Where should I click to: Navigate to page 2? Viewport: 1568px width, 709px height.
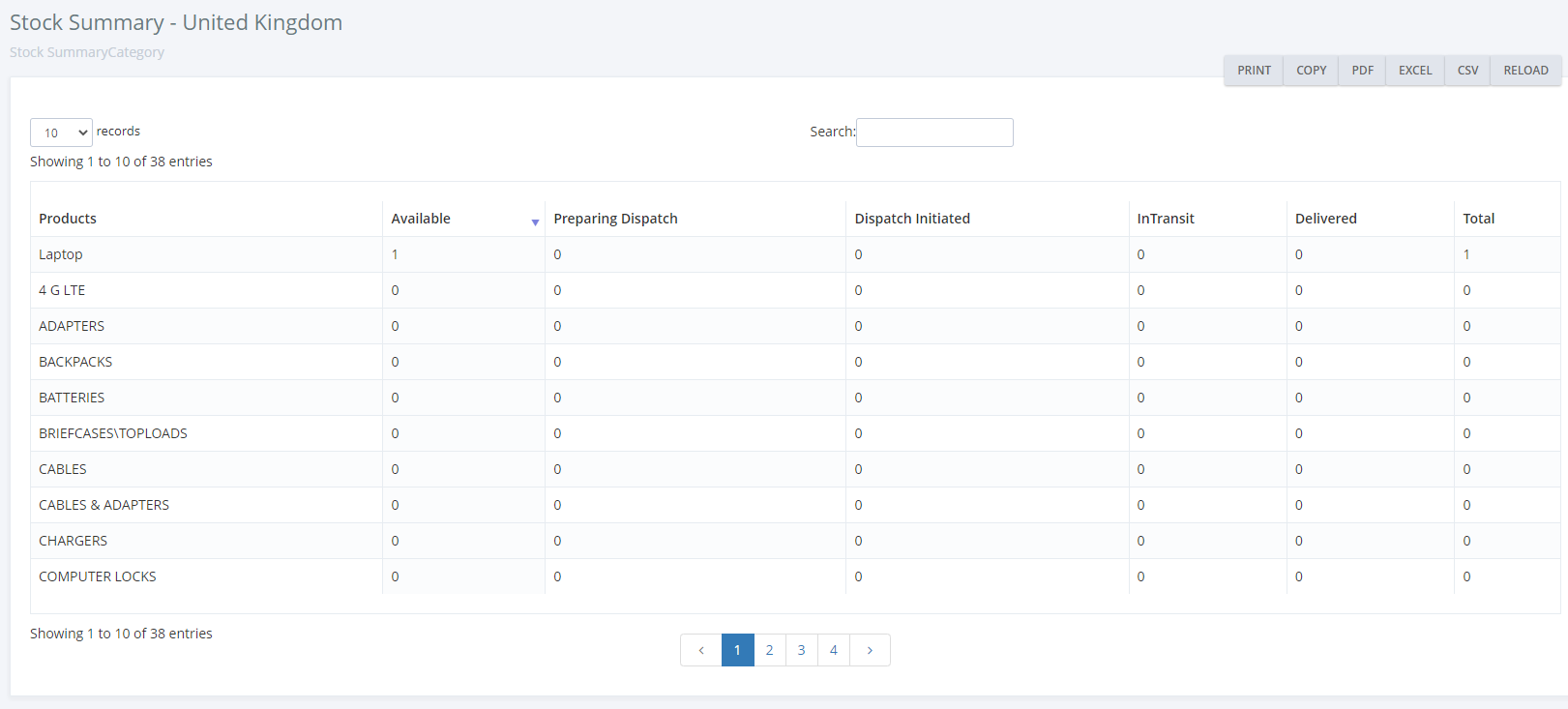pyautogui.click(x=769, y=650)
